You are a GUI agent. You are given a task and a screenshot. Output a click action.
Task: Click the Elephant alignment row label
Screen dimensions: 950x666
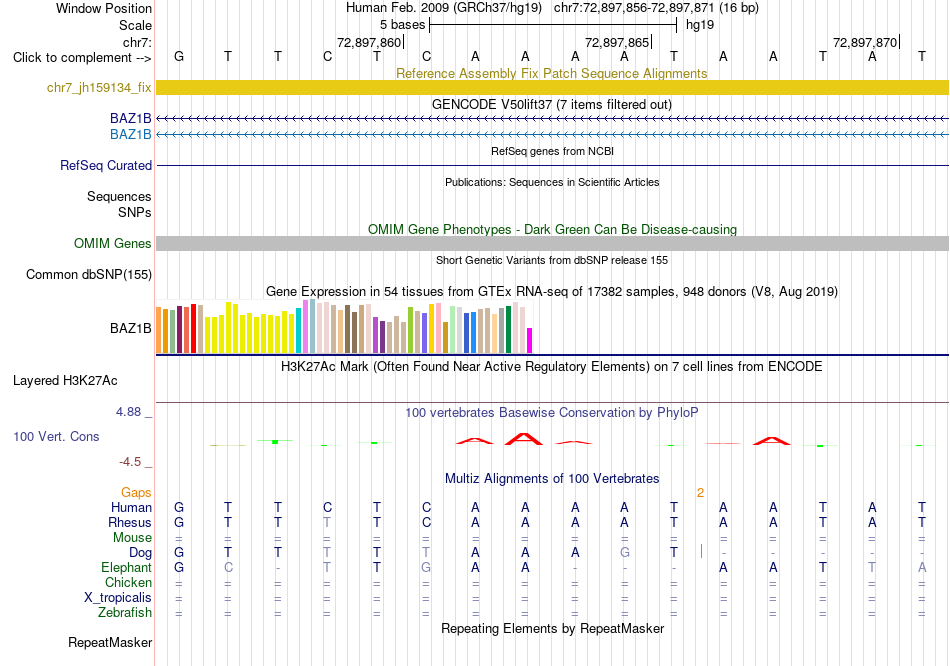pyautogui.click(x=126, y=568)
